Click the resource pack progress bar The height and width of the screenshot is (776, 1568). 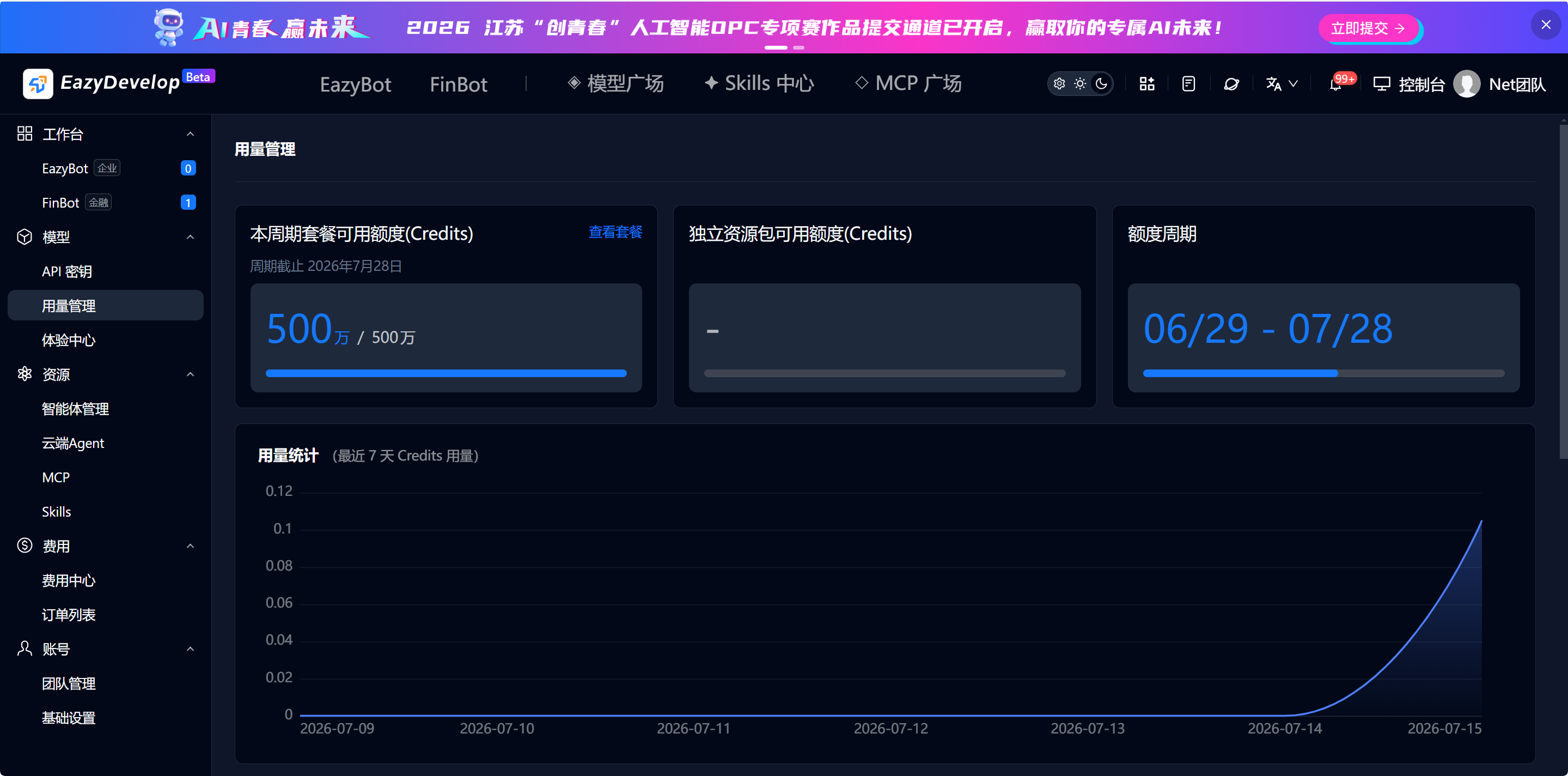coord(884,373)
